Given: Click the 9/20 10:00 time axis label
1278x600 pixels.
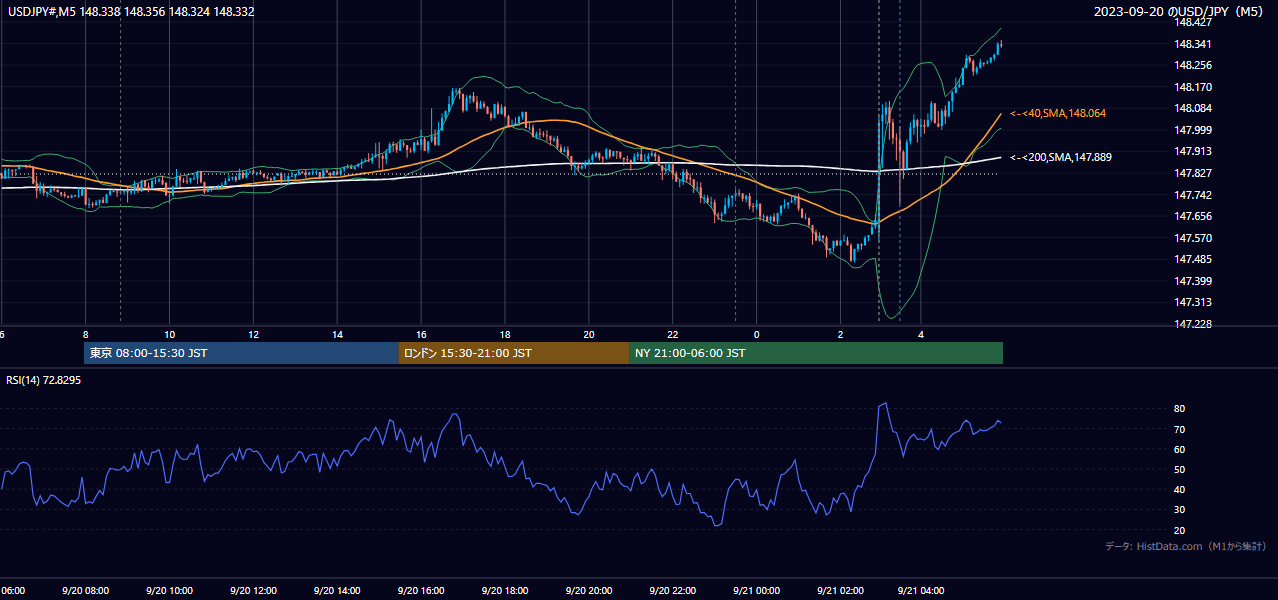Looking at the screenshot, I should coord(169,590).
